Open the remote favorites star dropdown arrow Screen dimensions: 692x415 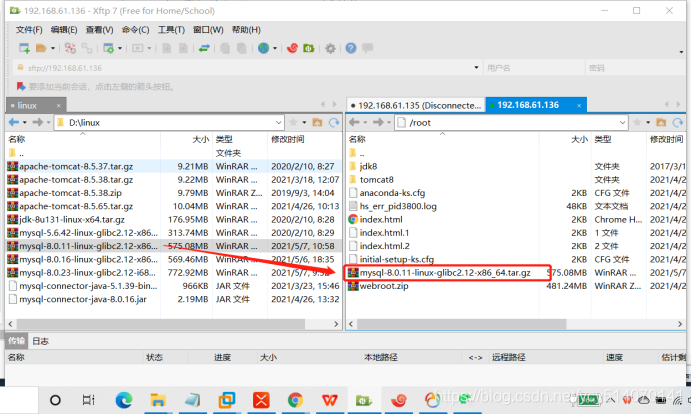(x=648, y=122)
